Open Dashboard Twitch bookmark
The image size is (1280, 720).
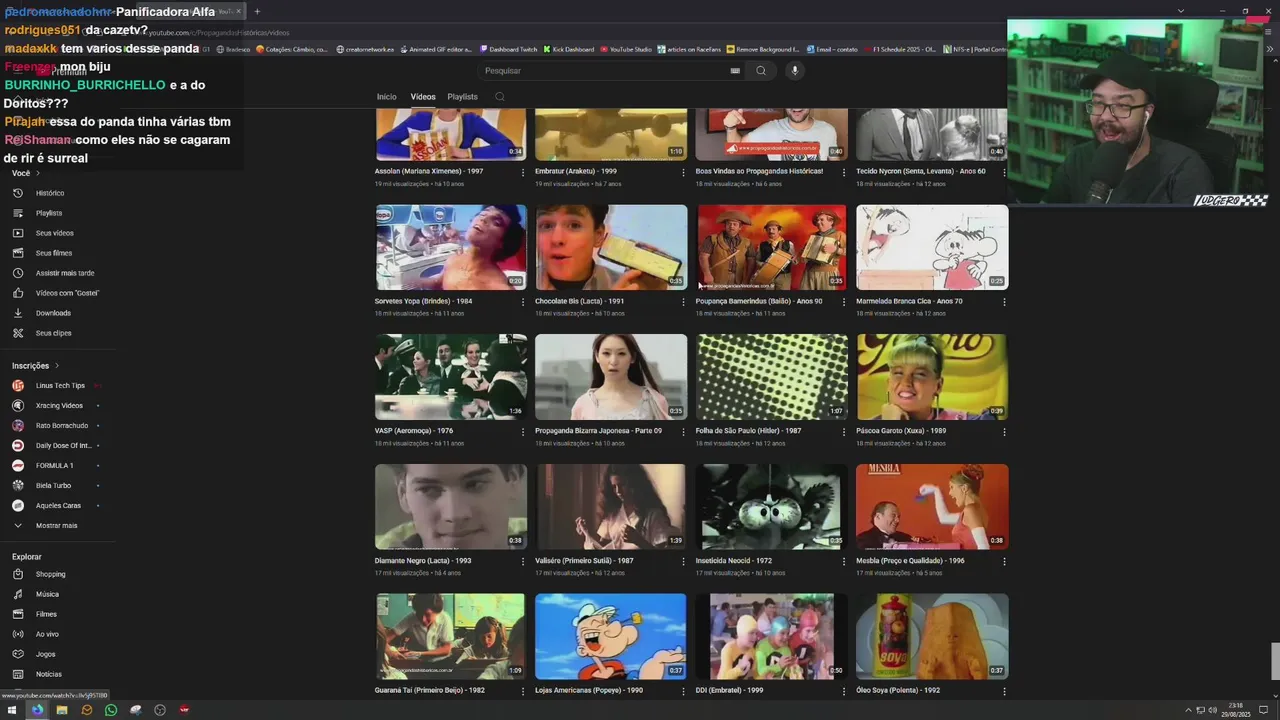(x=508, y=49)
